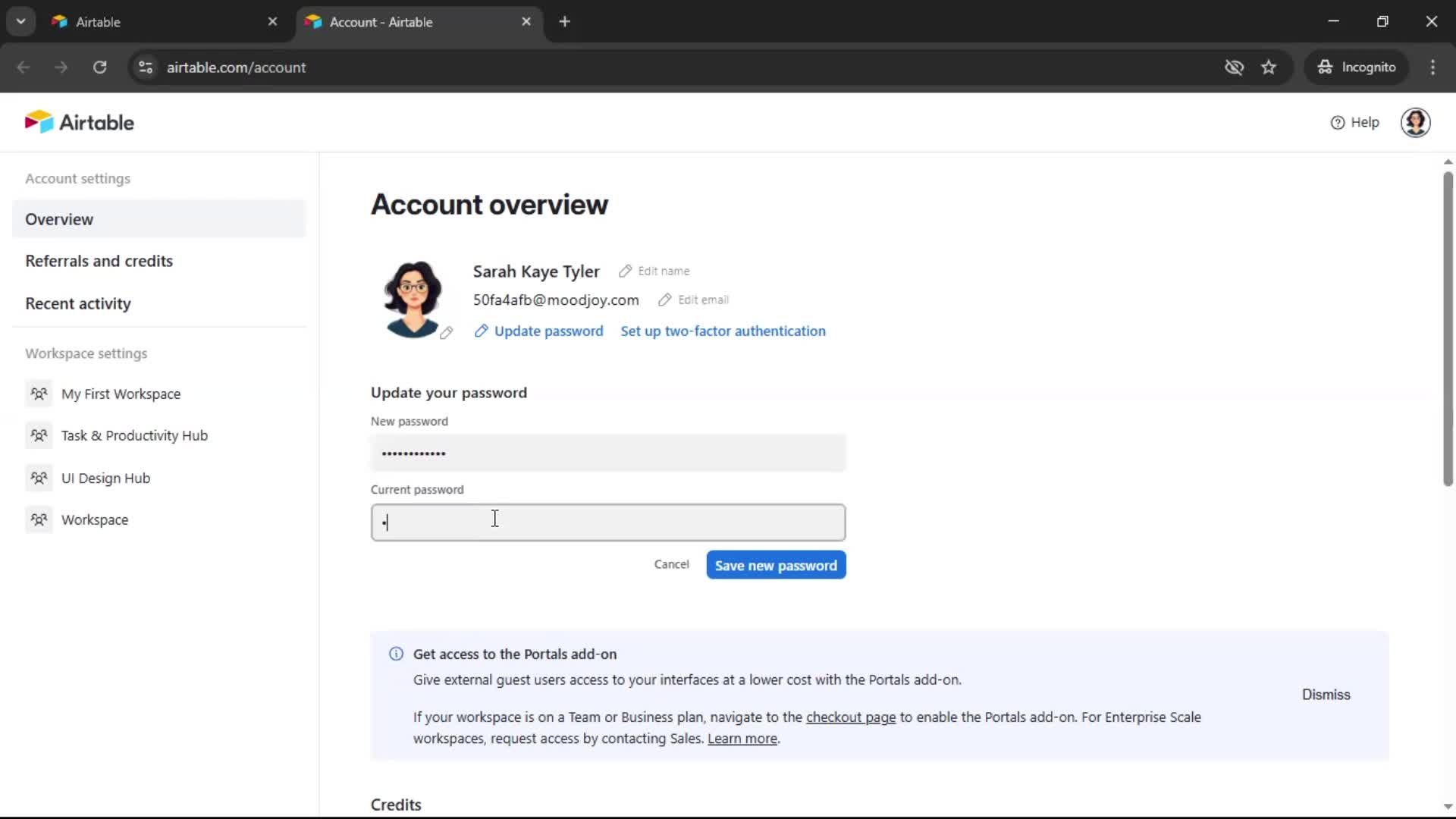The image size is (1456, 819).
Task: Click the pencil icon next to Edit email
Action: 665,300
